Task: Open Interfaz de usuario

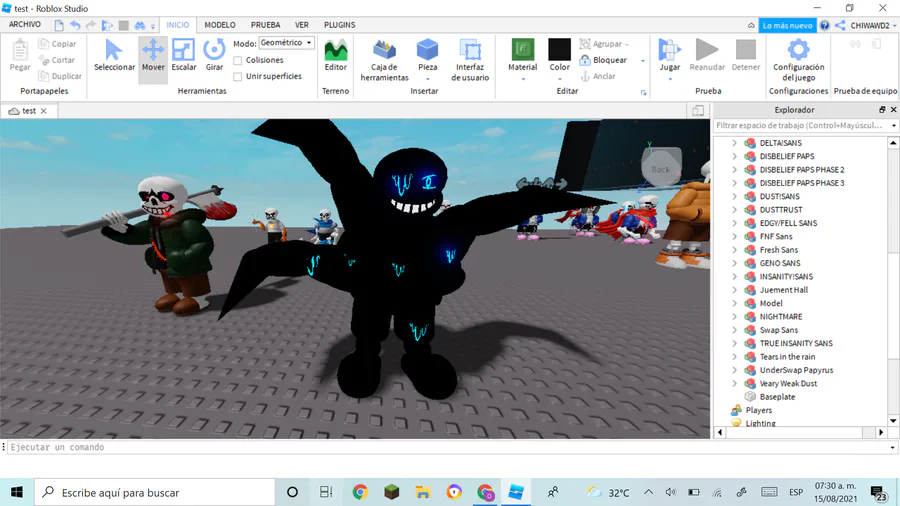Action: (x=470, y=60)
